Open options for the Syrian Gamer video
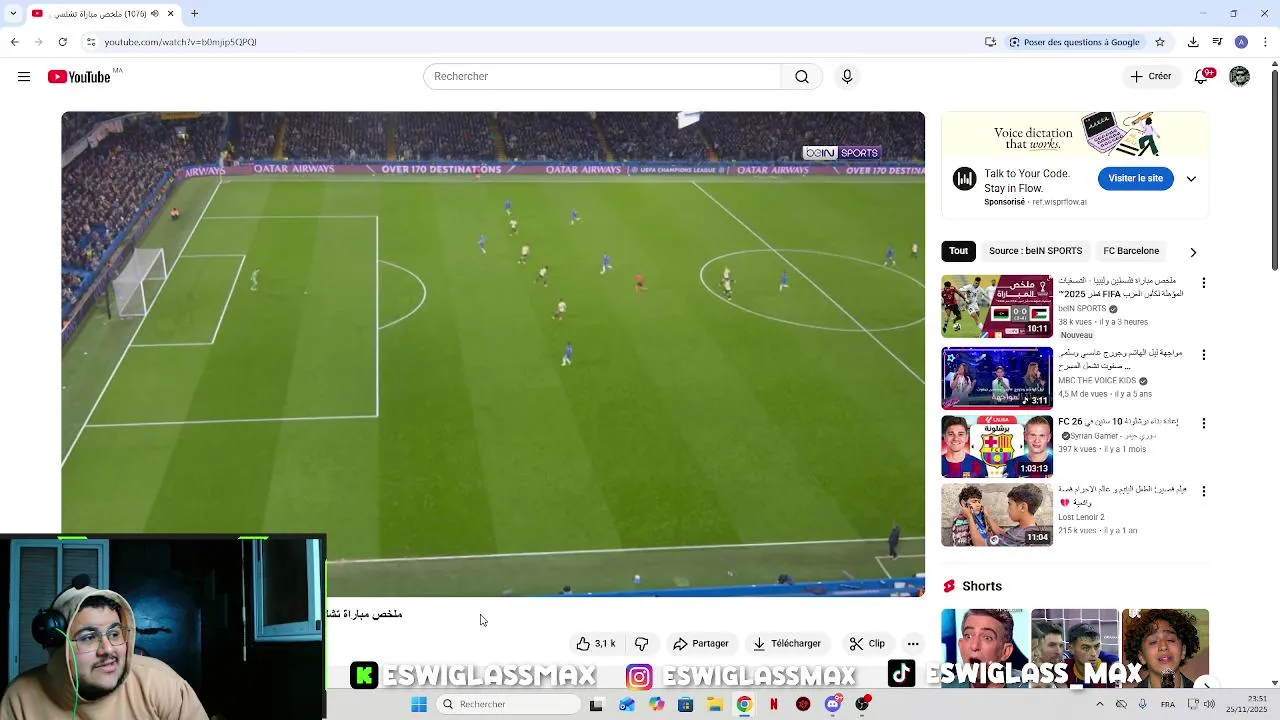 coord(1204,423)
